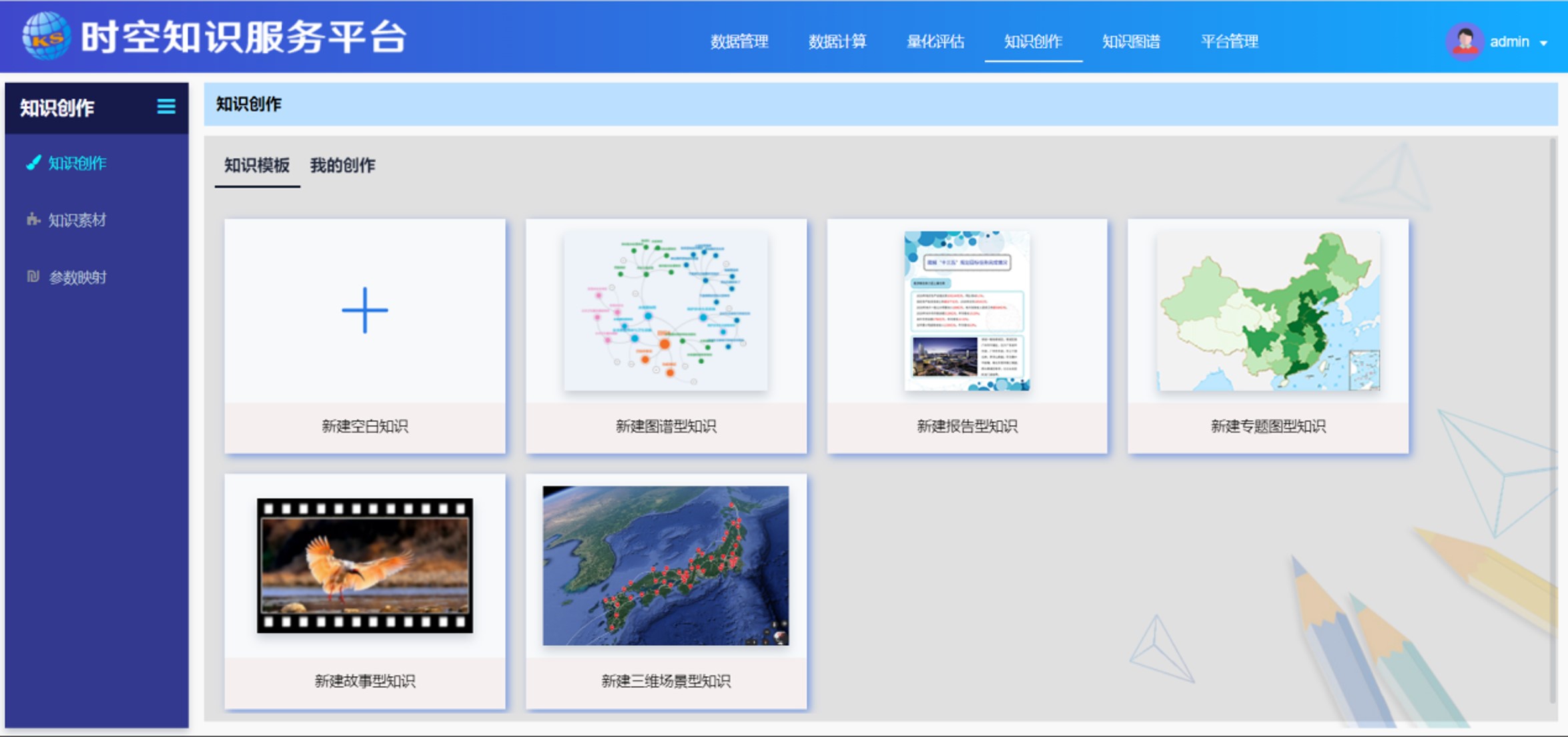Image resolution: width=1568 pixels, height=737 pixels.
Task: Choose the report template thumbnail
Action: click(x=967, y=311)
